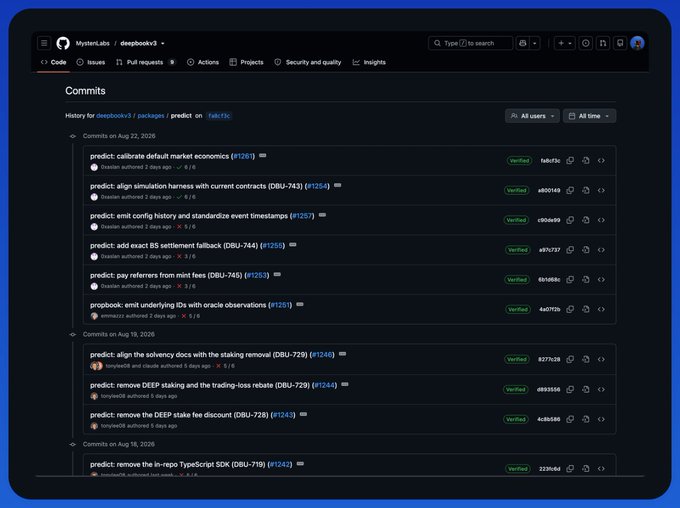Click the MystenLabs owner link
Image resolution: width=680 pixels, height=508 pixels.
coord(93,43)
